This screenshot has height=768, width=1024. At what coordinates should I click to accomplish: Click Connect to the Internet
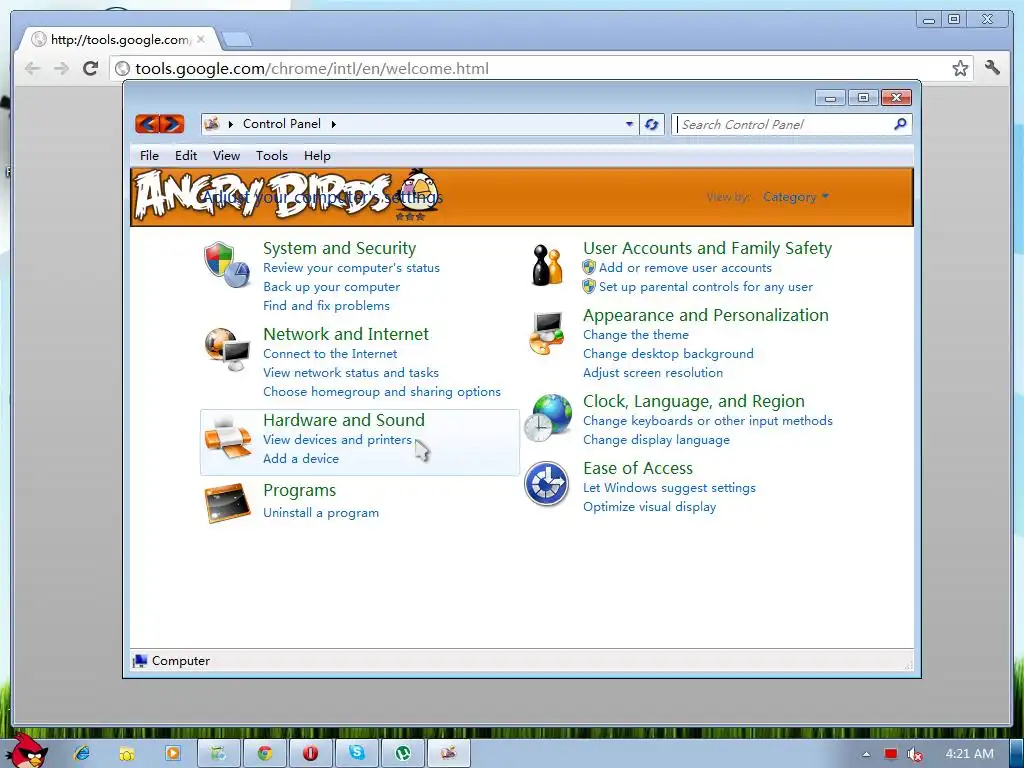330,353
